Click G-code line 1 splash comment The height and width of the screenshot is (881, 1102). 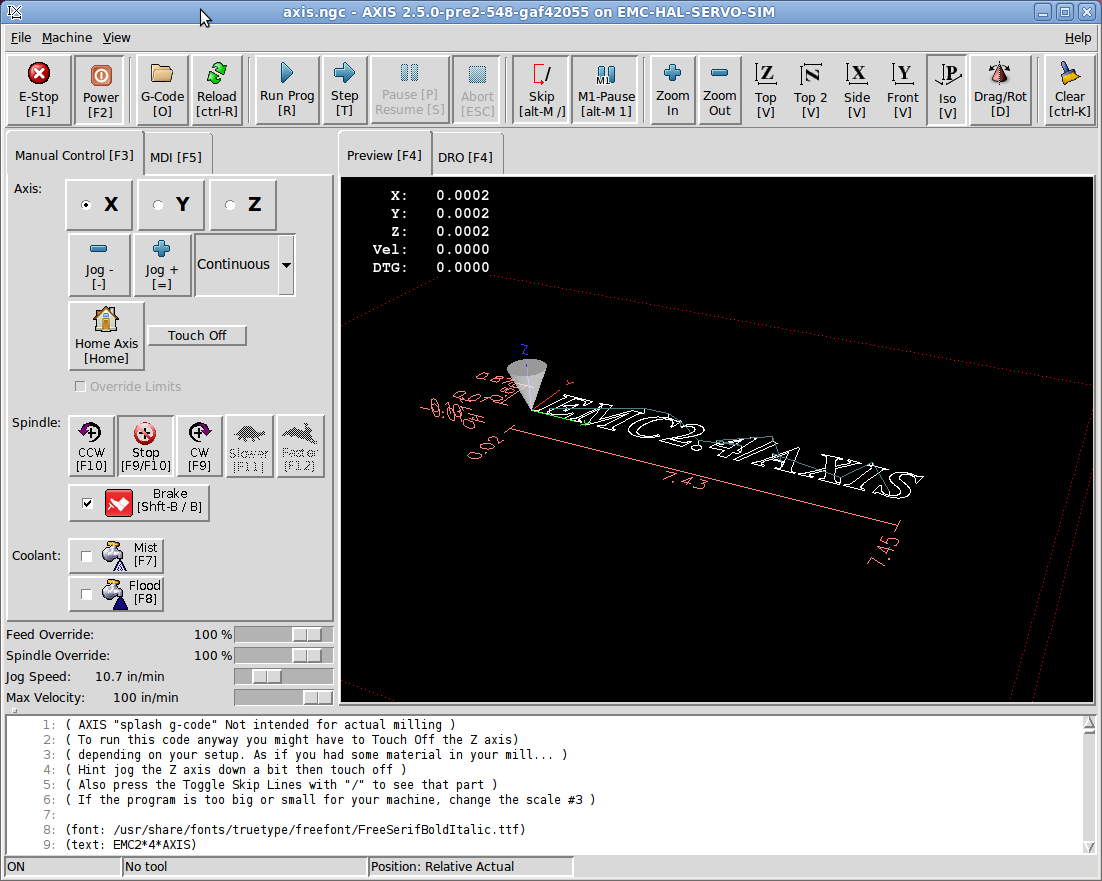pos(260,724)
